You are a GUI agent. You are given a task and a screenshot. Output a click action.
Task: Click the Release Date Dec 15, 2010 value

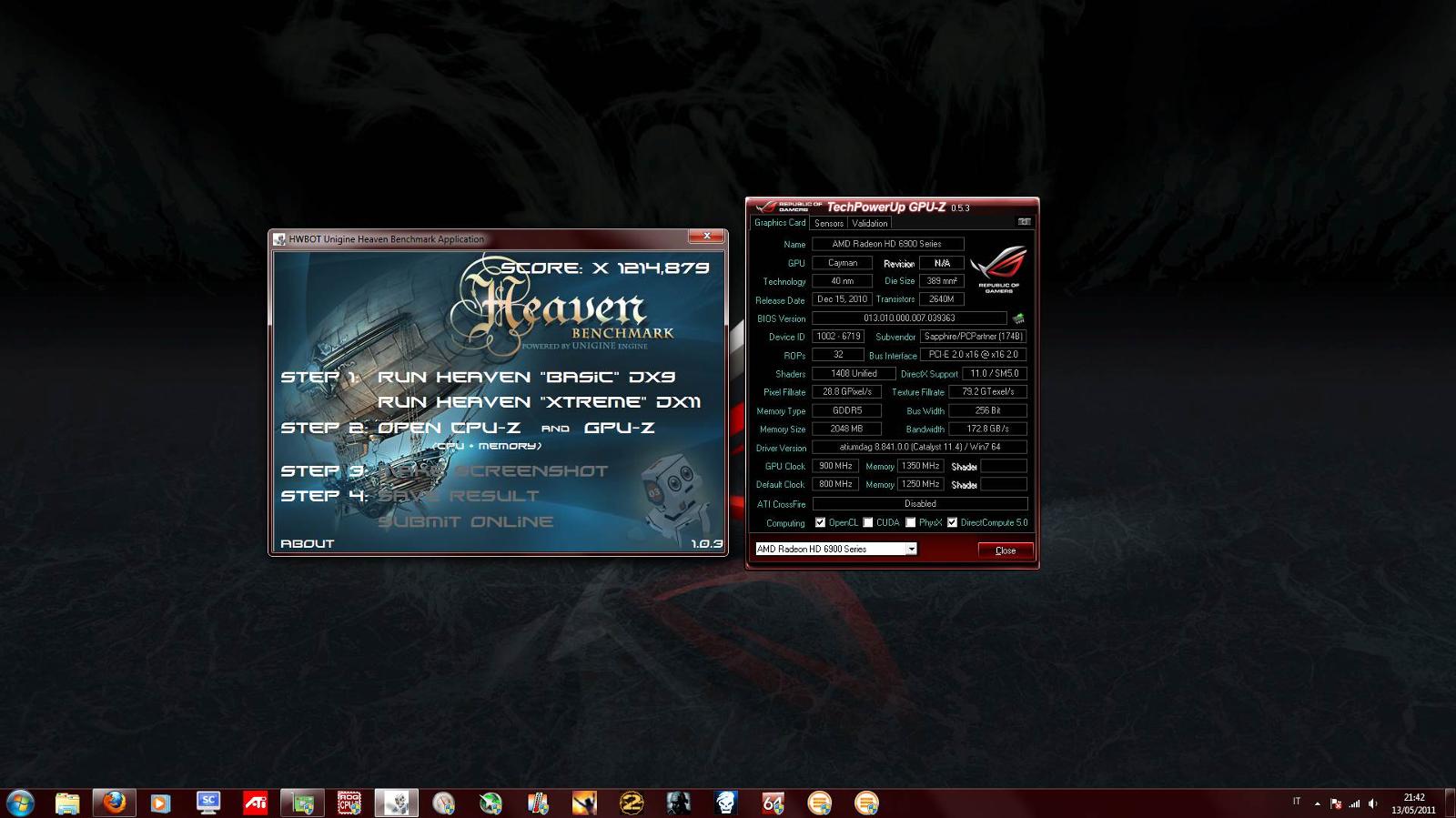842,299
